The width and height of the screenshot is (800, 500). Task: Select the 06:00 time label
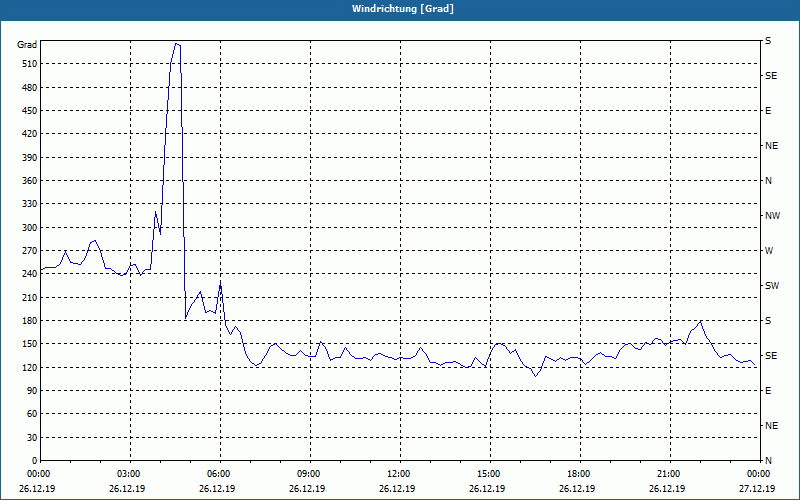click(x=220, y=474)
